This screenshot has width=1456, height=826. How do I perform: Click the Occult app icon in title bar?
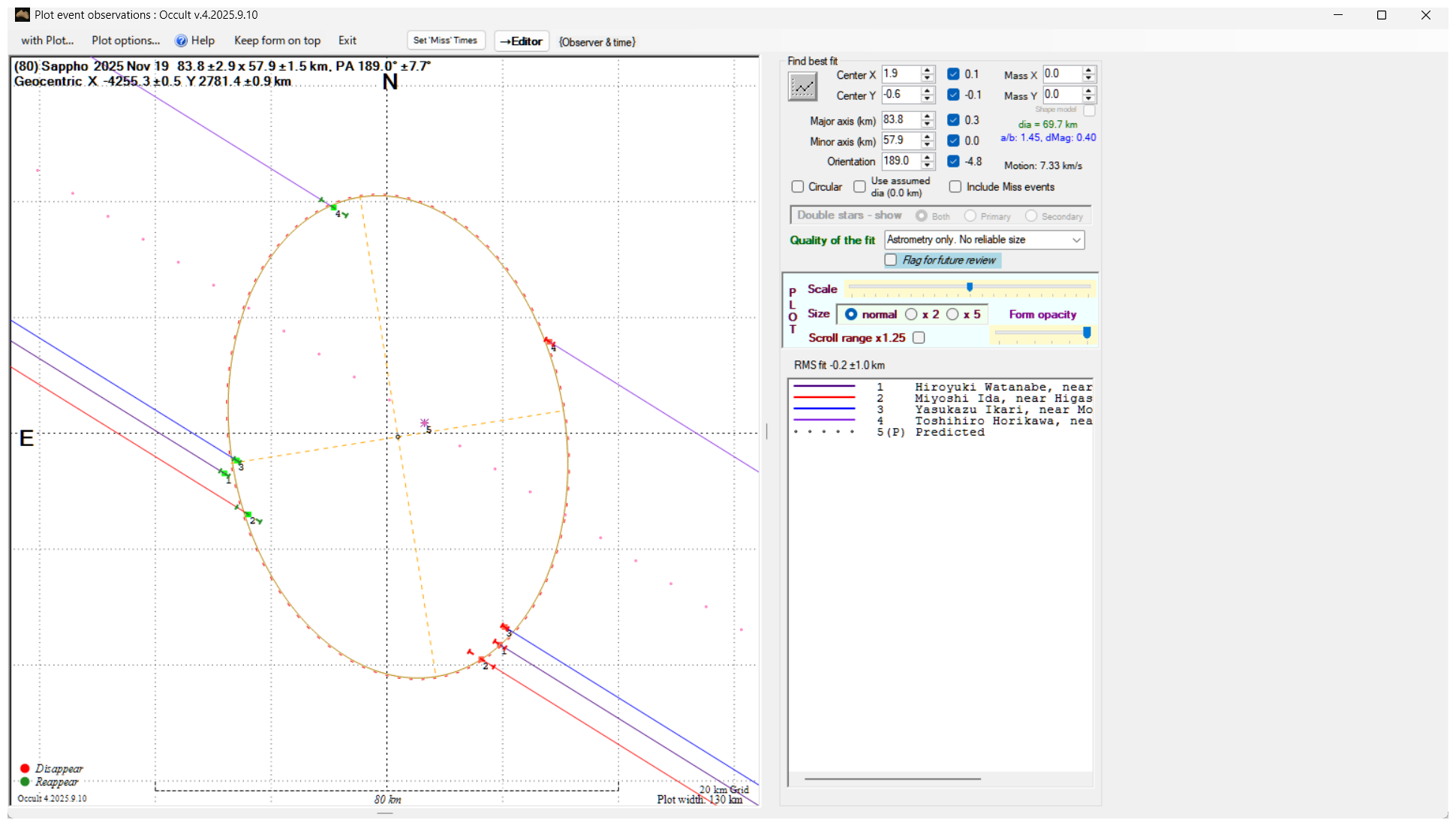pyautogui.click(x=23, y=14)
